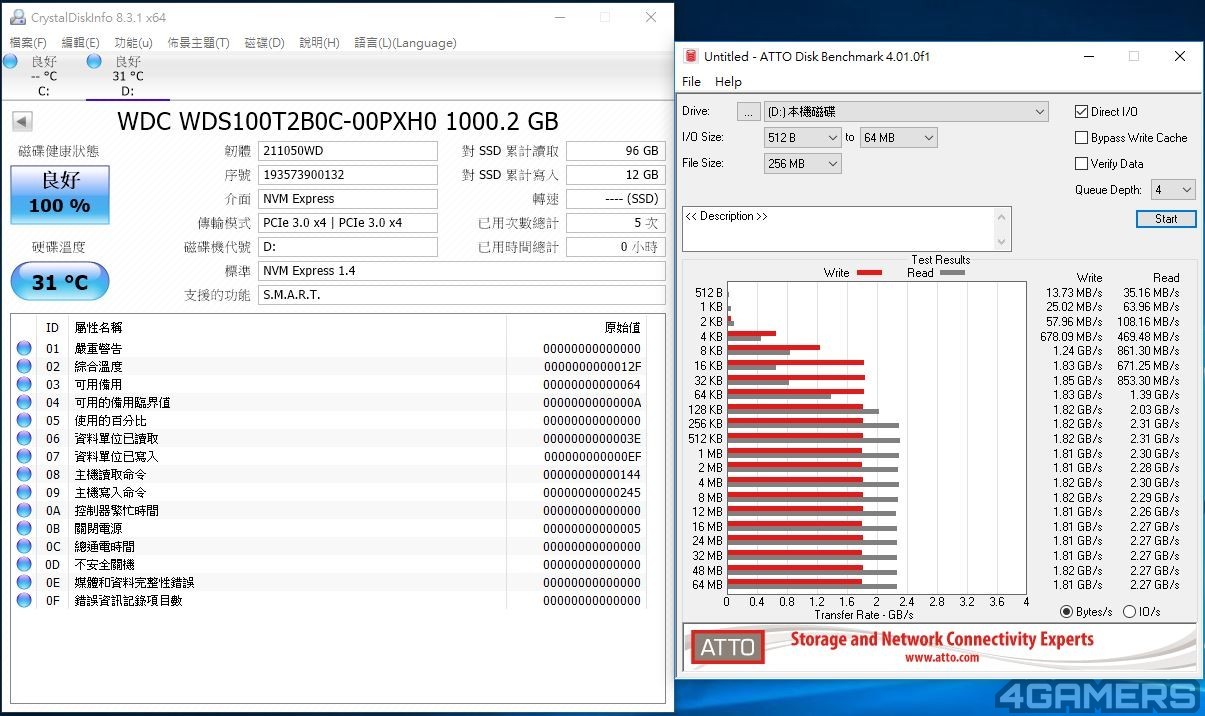Click status orb for attribute 0F 錯誤資訊記錄項目數
1205x716 pixels.
(24, 600)
